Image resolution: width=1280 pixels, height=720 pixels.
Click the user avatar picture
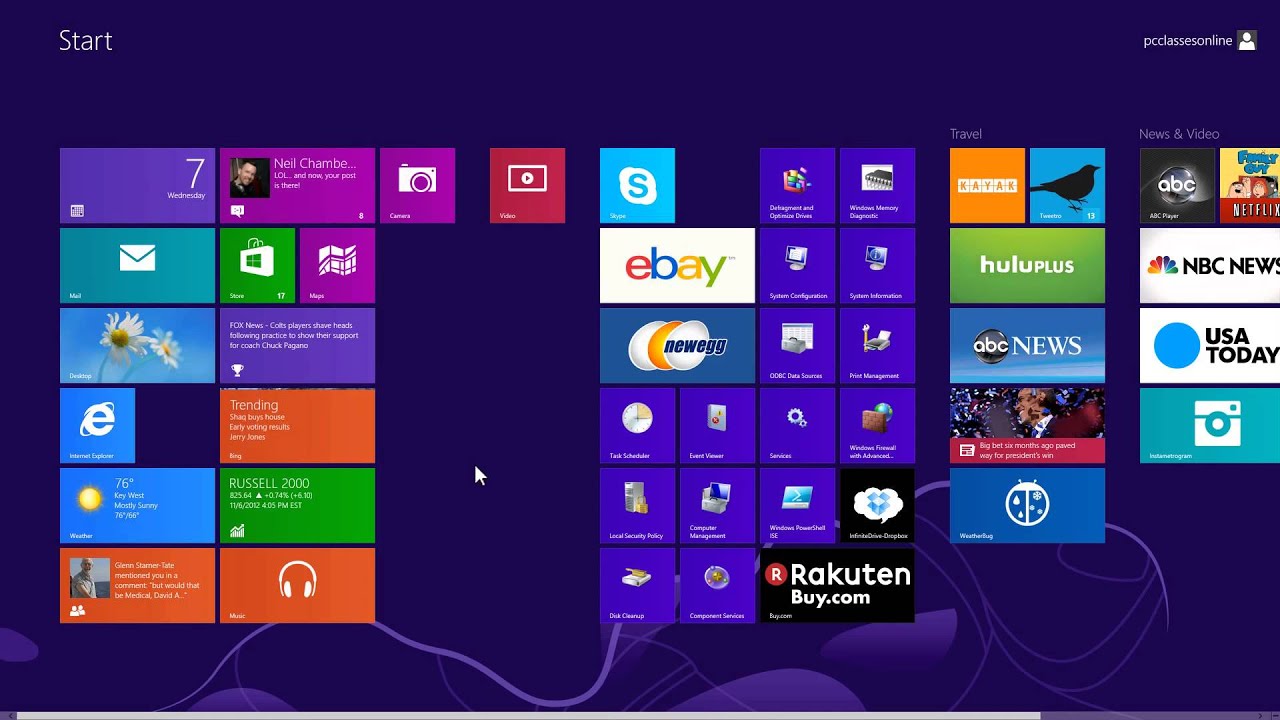coord(1246,41)
